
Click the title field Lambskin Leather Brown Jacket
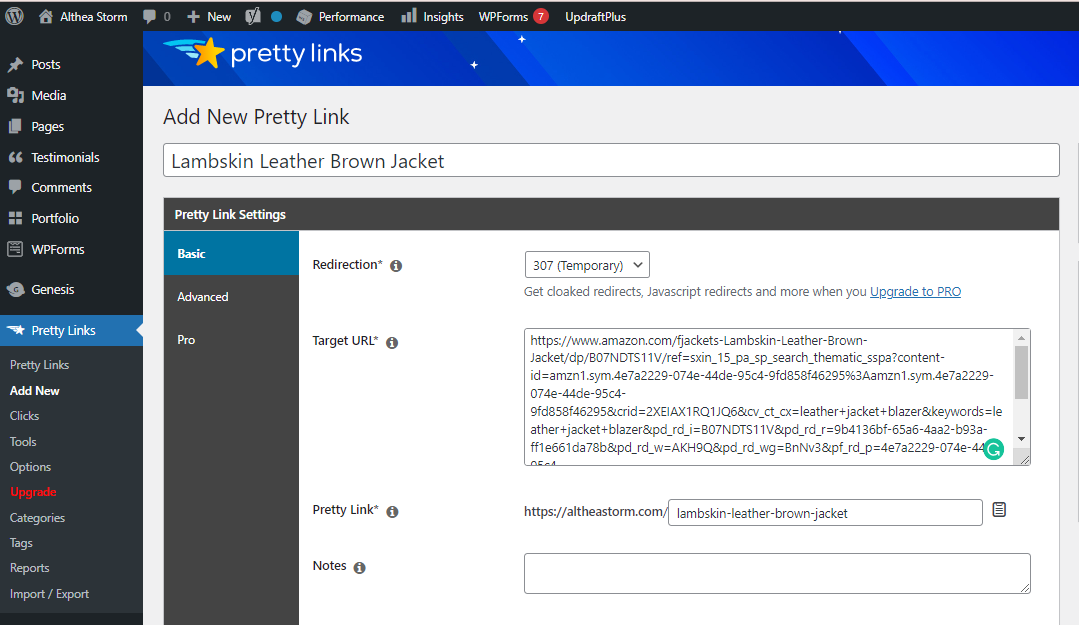[611, 160]
